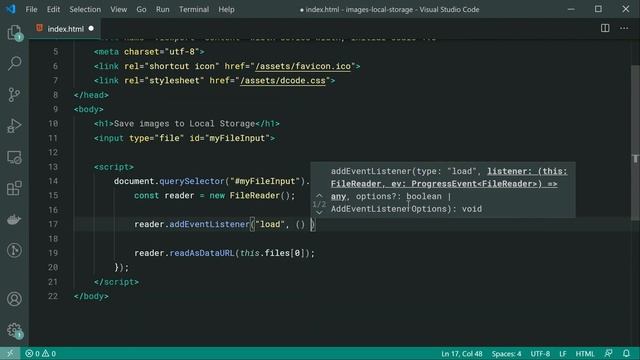Viewport: 640px width, 360px height.
Task: Open the feedback icon in status bar
Action: pyautogui.click(x=609, y=353)
